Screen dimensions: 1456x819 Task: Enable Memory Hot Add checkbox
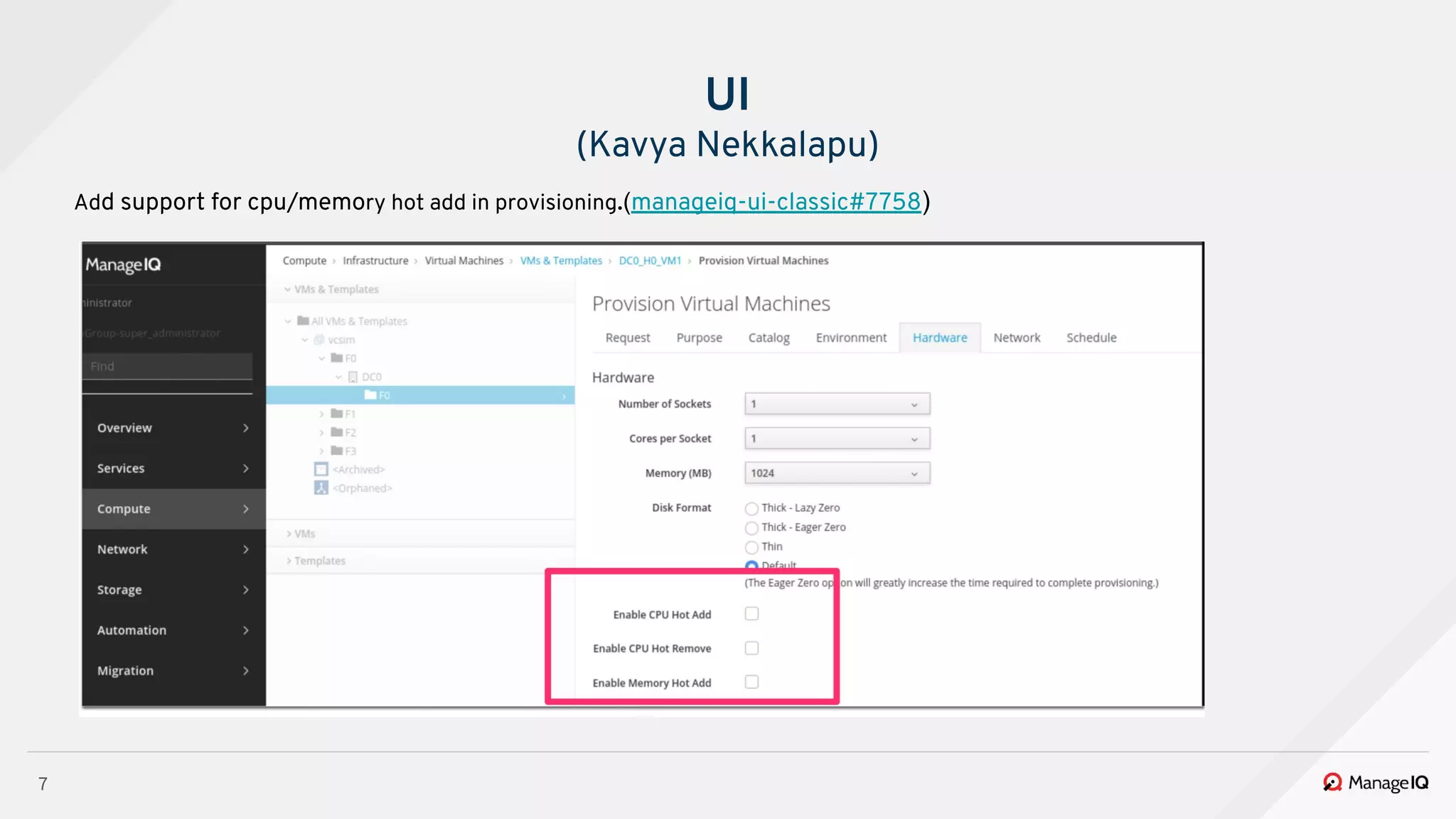pos(751,682)
